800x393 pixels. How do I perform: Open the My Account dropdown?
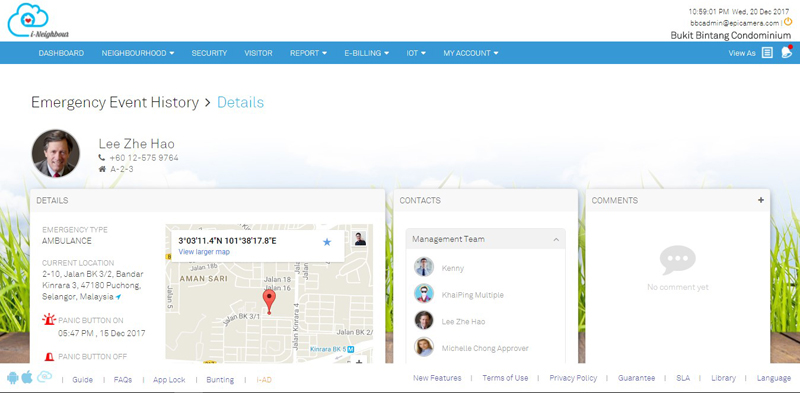470,53
